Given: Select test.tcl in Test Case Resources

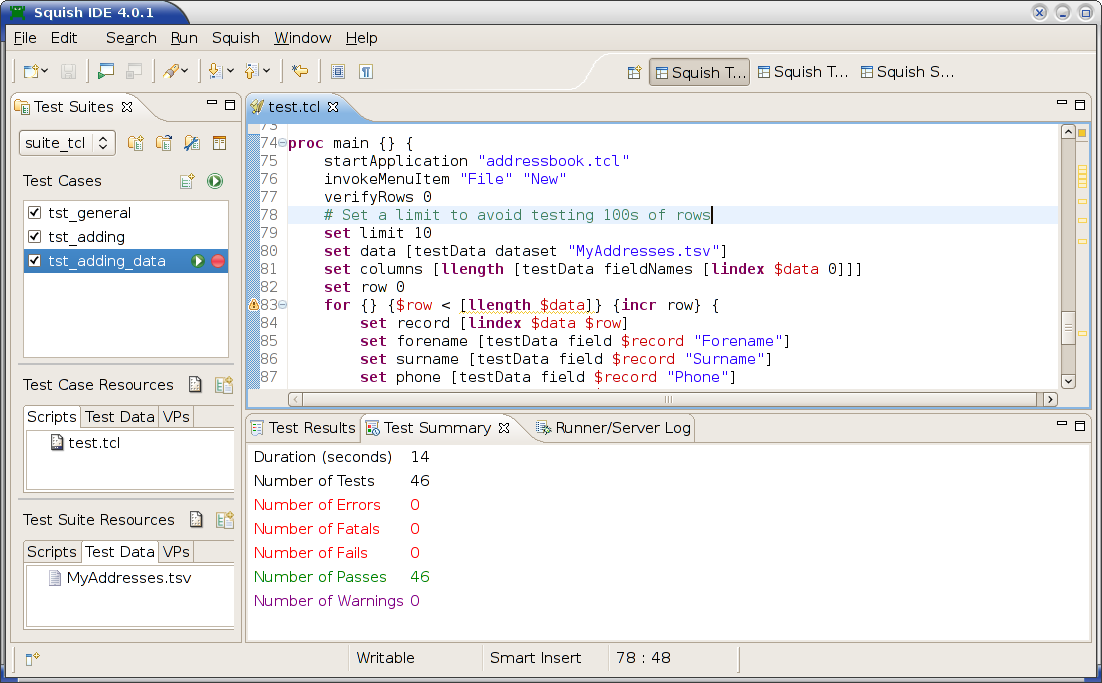Looking at the screenshot, I should [x=93, y=443].
